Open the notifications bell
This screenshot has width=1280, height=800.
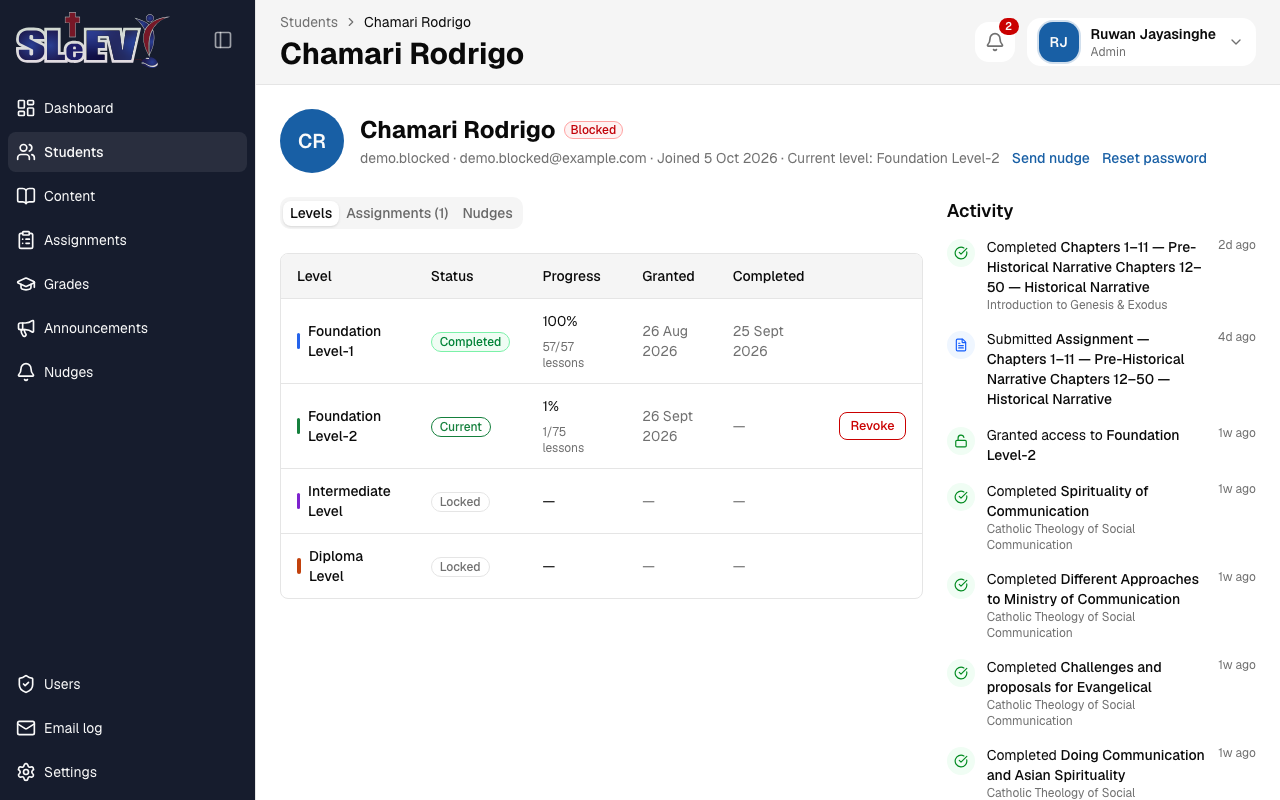point(995,42)
